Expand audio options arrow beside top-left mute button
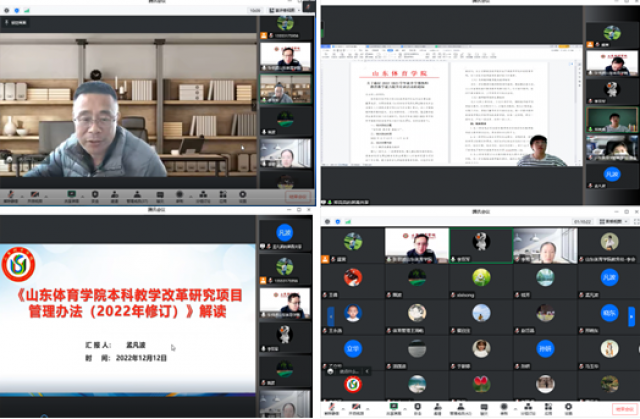Viewport: 640px width, 419px height. 21,194
